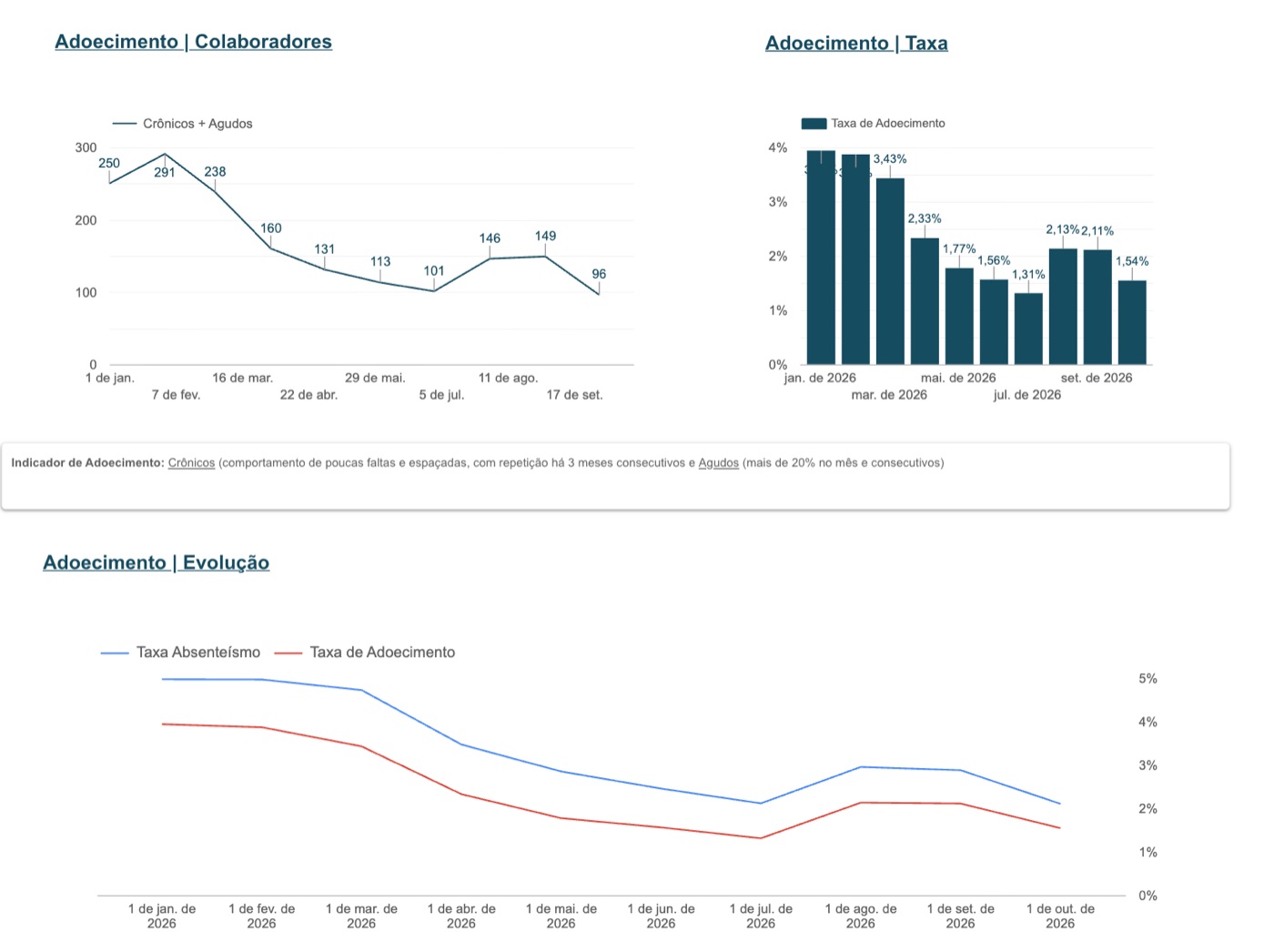Click the underlined Crônicos term in the note
1274x952 pixels.
pos(191,463)
